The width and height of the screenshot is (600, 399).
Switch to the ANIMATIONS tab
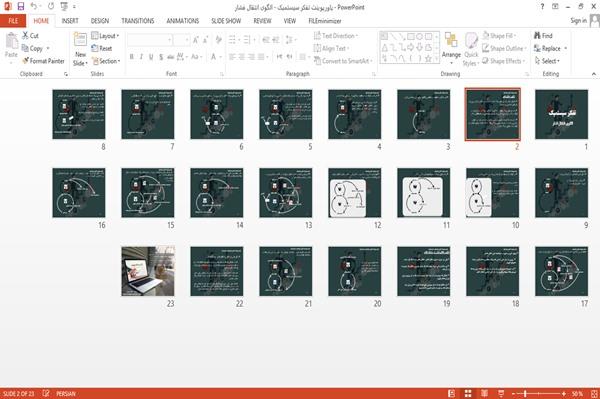[x=183, y=21]
